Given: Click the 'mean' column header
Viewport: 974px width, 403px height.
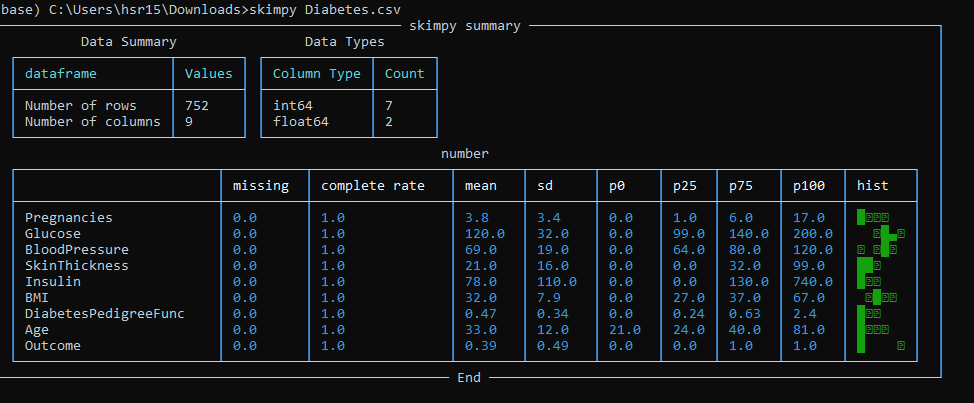Looking at the screenshot, I should [x=481, y=186].
